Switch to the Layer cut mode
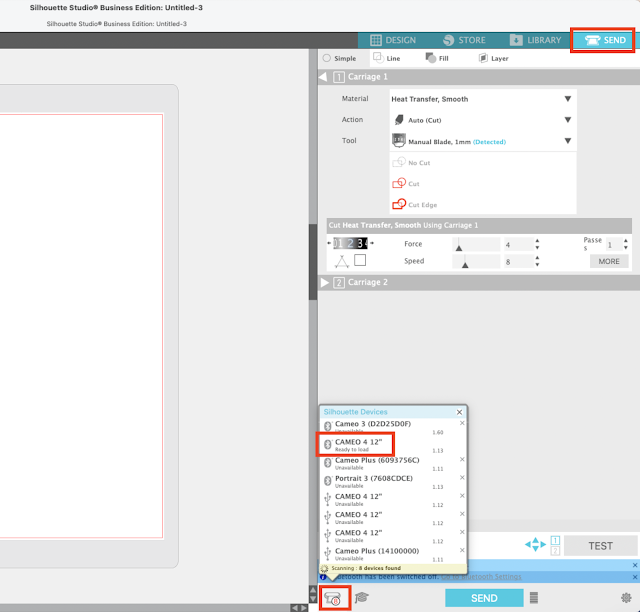Screen dimensions: 640x612 tap(493, 58)
